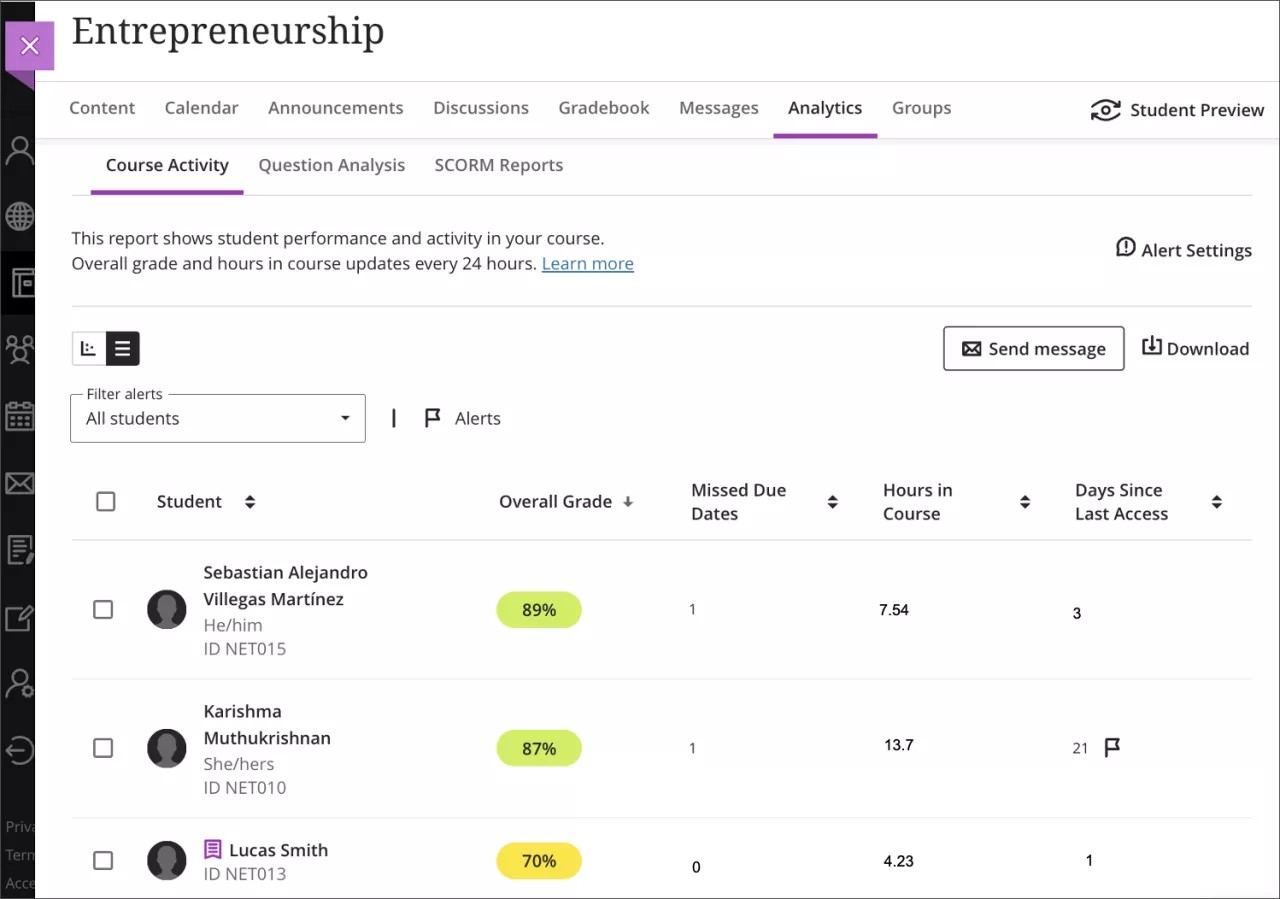Open the calendar icon in left sidebar
Viewport: 1280px width, 899px height.
pyautogui.click(x=19, y=416)
